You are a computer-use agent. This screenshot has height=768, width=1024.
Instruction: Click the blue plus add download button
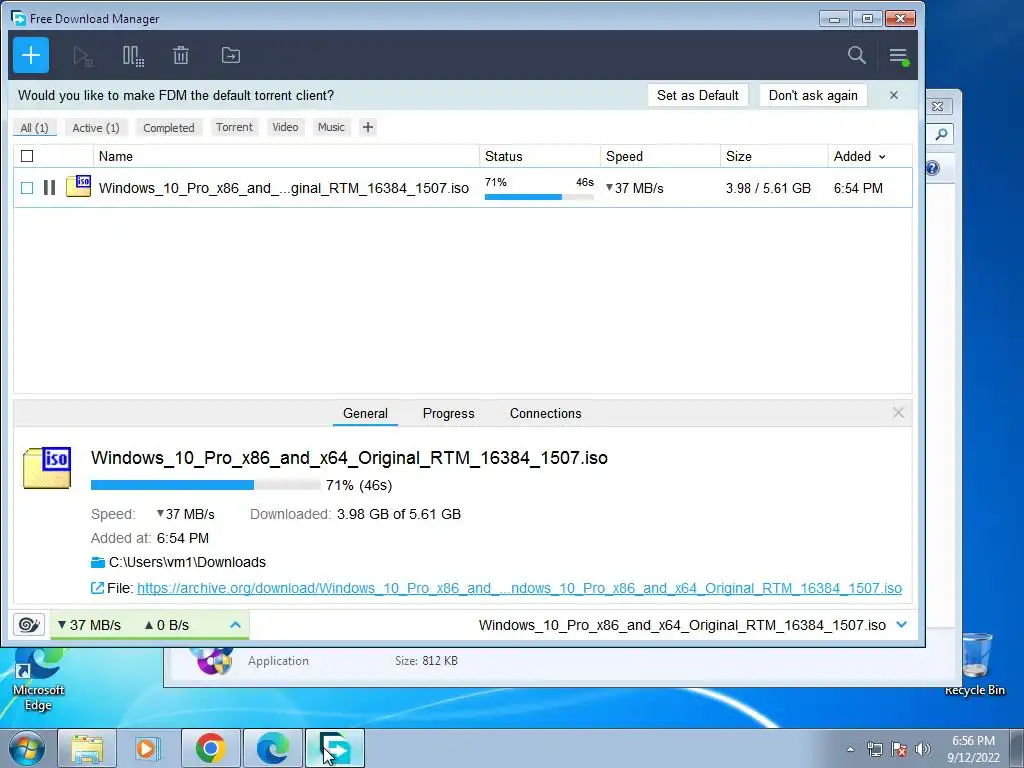(31, 55)
